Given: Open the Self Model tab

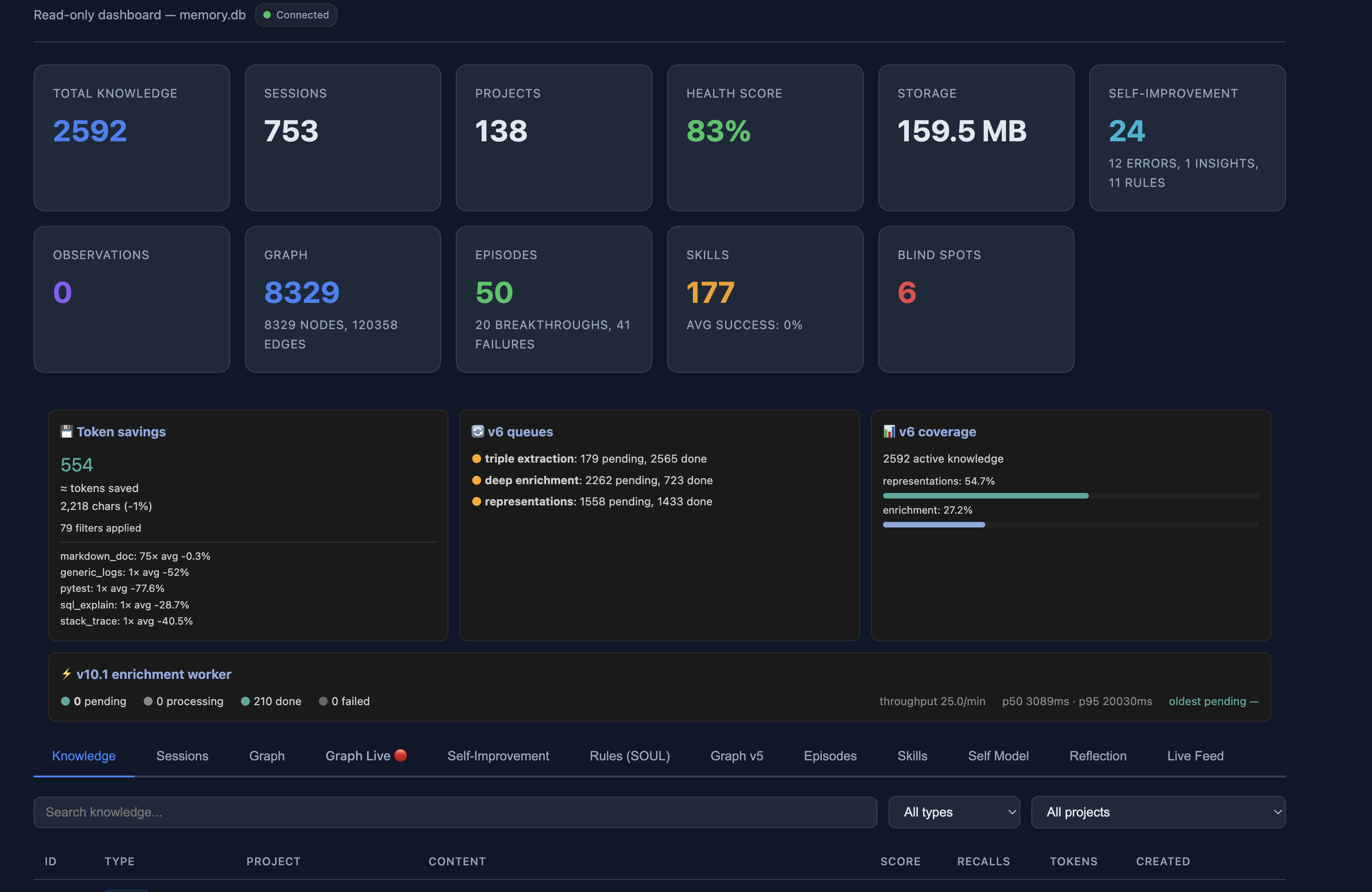Looking at the screenshot, I should [x=998, y=756].
